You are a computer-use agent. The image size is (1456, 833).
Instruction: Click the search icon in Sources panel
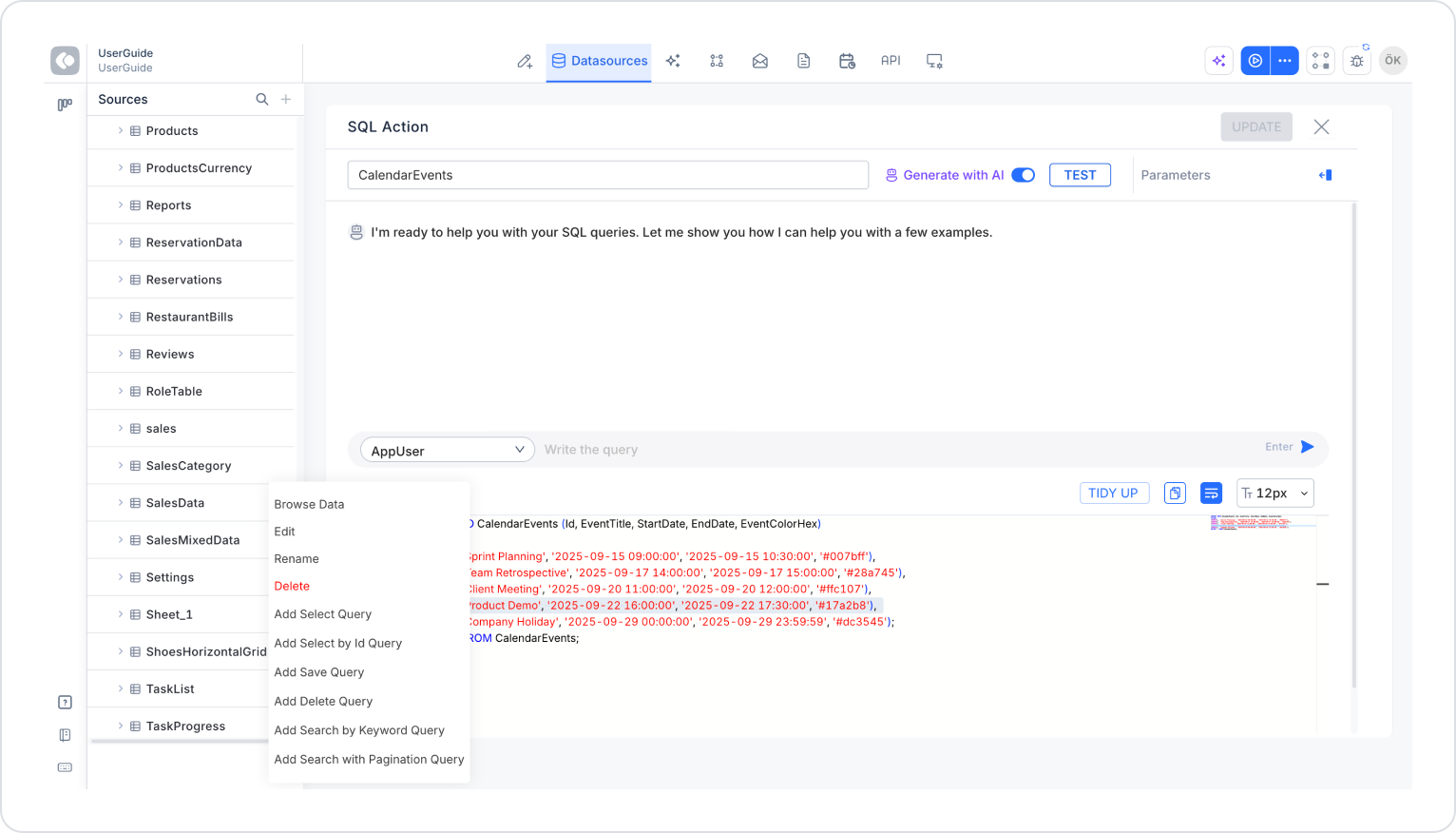[262, 99]
